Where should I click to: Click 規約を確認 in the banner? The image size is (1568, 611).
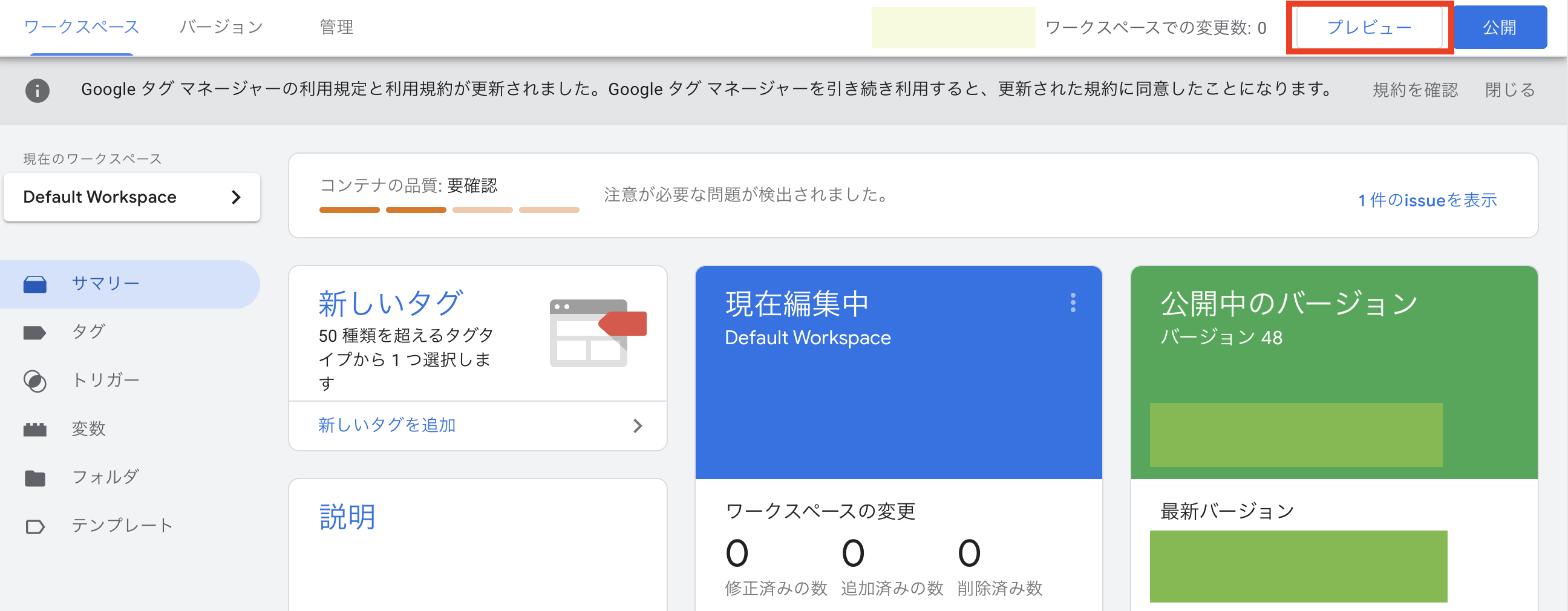point(1415,91)
